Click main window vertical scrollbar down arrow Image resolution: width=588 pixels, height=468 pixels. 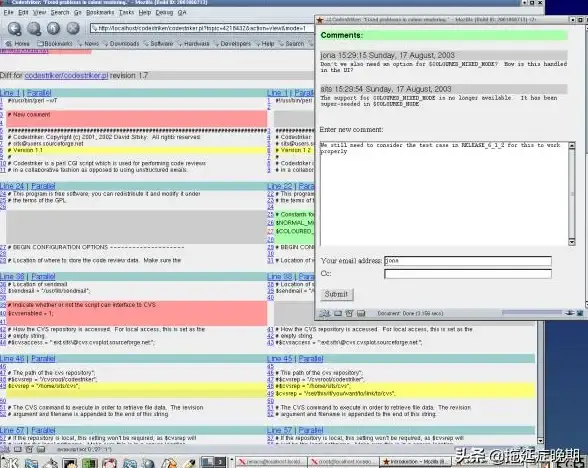540,441
